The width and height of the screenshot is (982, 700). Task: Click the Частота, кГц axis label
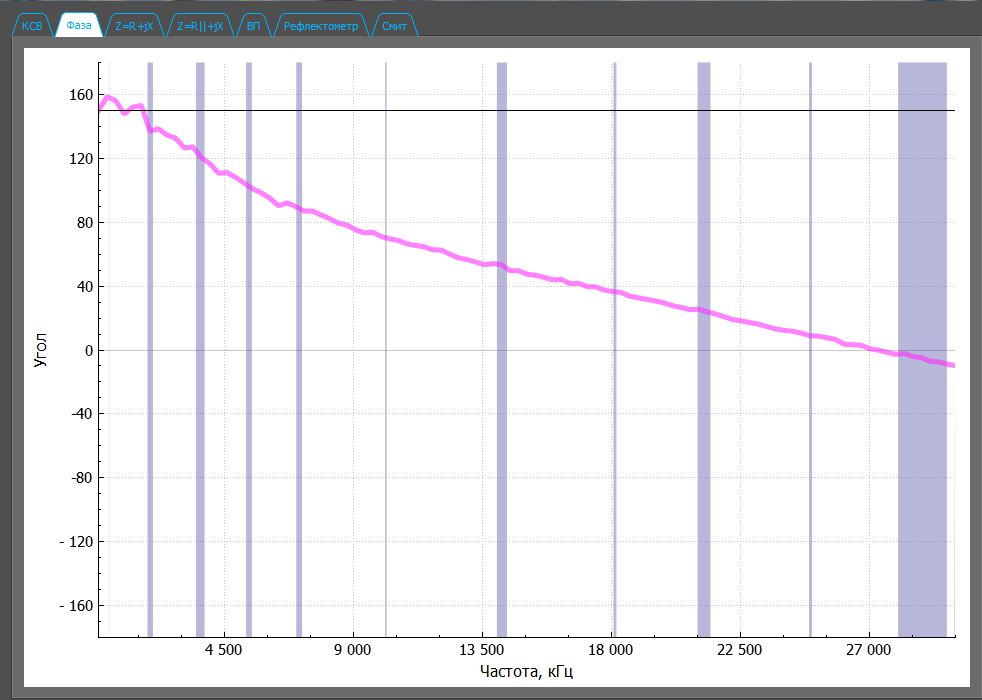click(x=526, y=671)
